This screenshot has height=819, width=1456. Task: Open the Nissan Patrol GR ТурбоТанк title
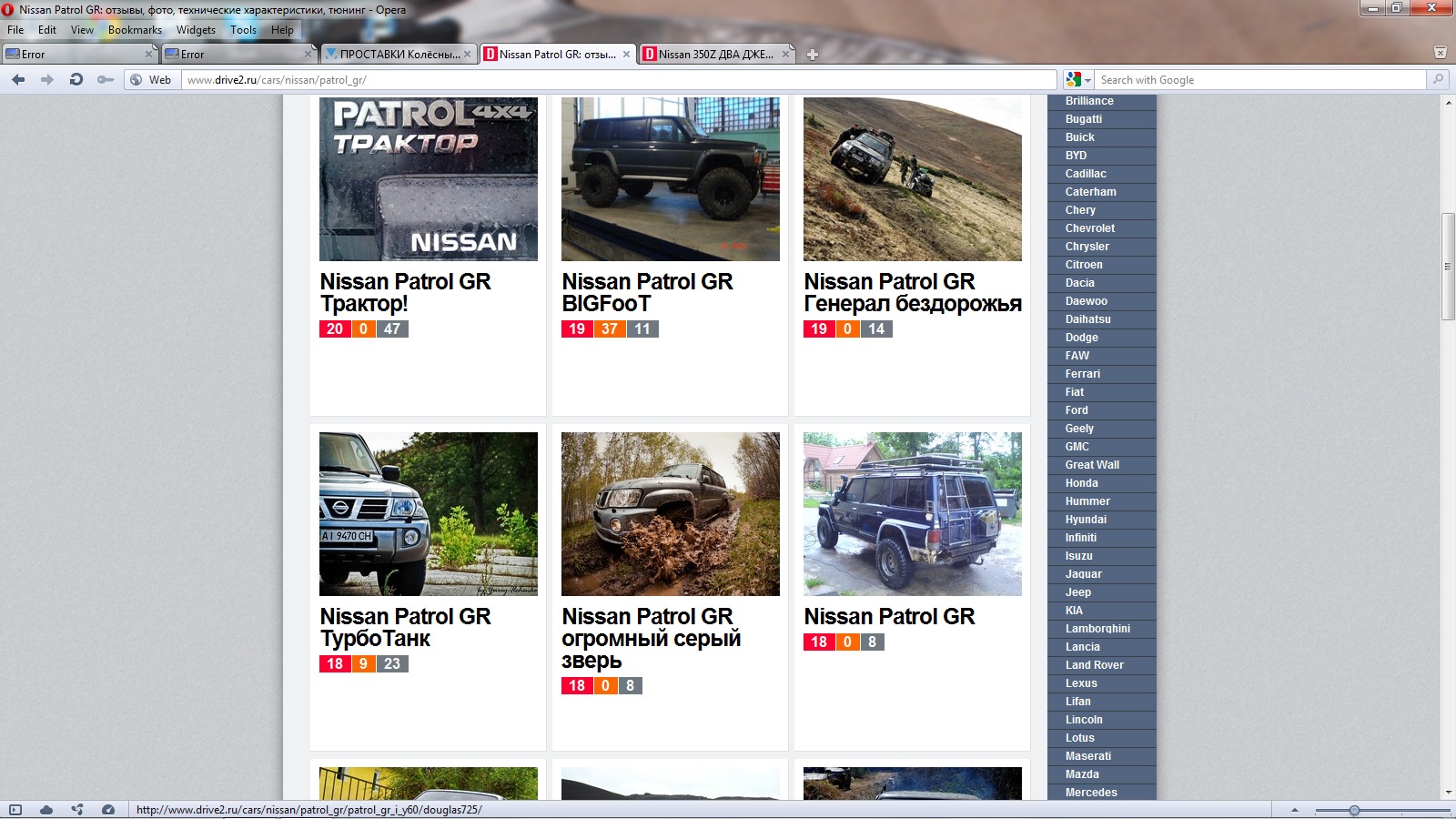pyautogui.click(x=405, y=628)
